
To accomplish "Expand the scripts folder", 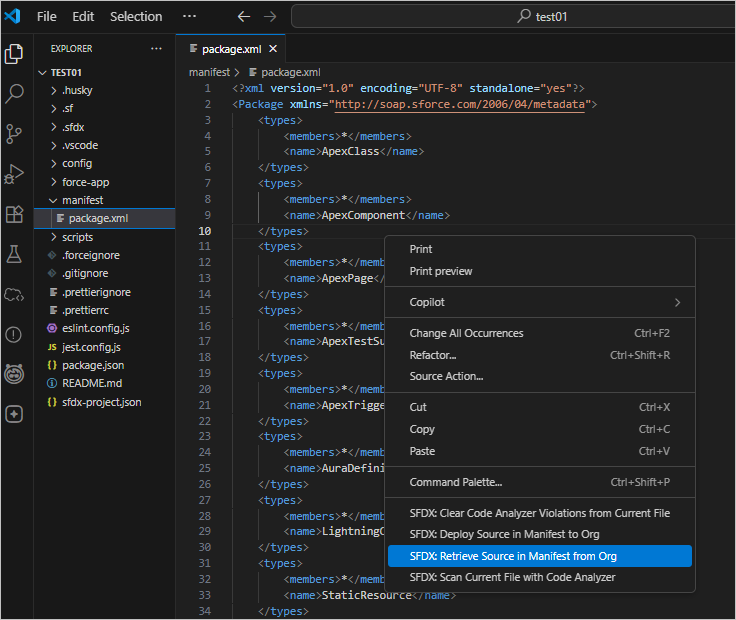I will 104,237.
